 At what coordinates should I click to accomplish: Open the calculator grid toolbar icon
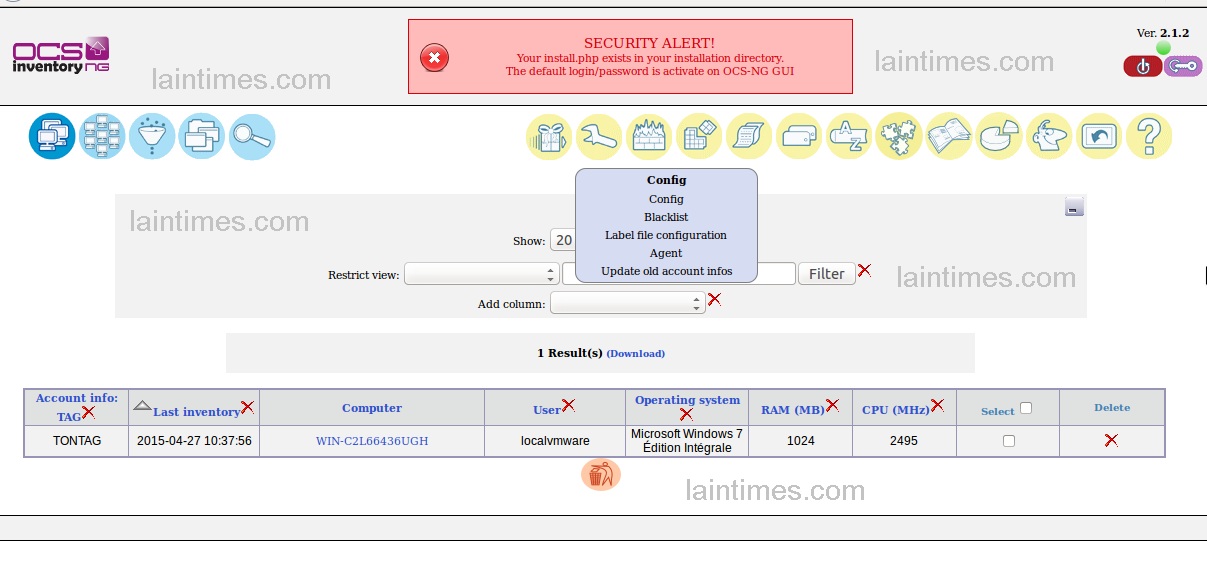point(699,136)
